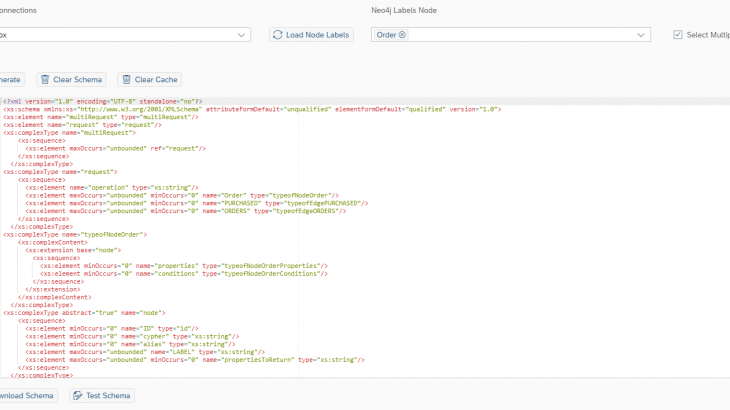Click the trash icon on Clear Cache

pyautogui.click(x=126, y=80)
